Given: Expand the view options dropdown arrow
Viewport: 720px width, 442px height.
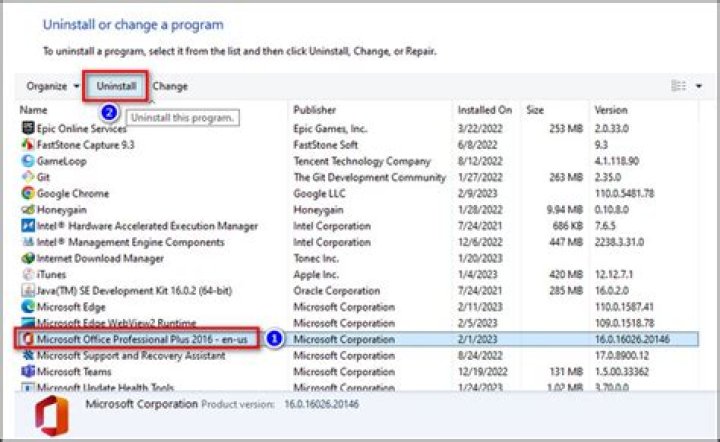Looking at the screenshot, I should (x=698, y=86).
